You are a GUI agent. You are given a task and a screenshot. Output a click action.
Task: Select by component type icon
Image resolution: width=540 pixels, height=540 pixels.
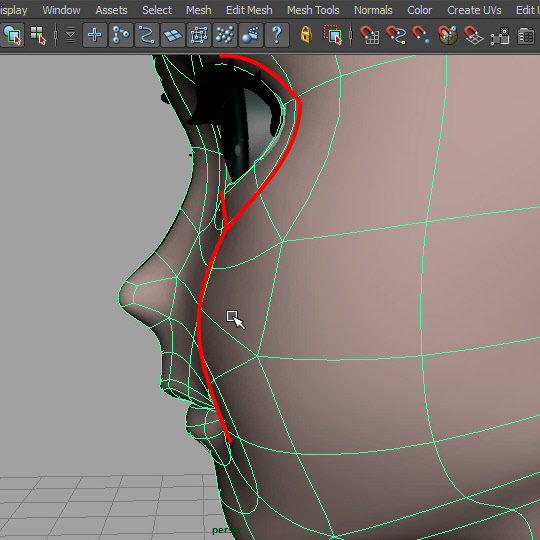[38, 35]
